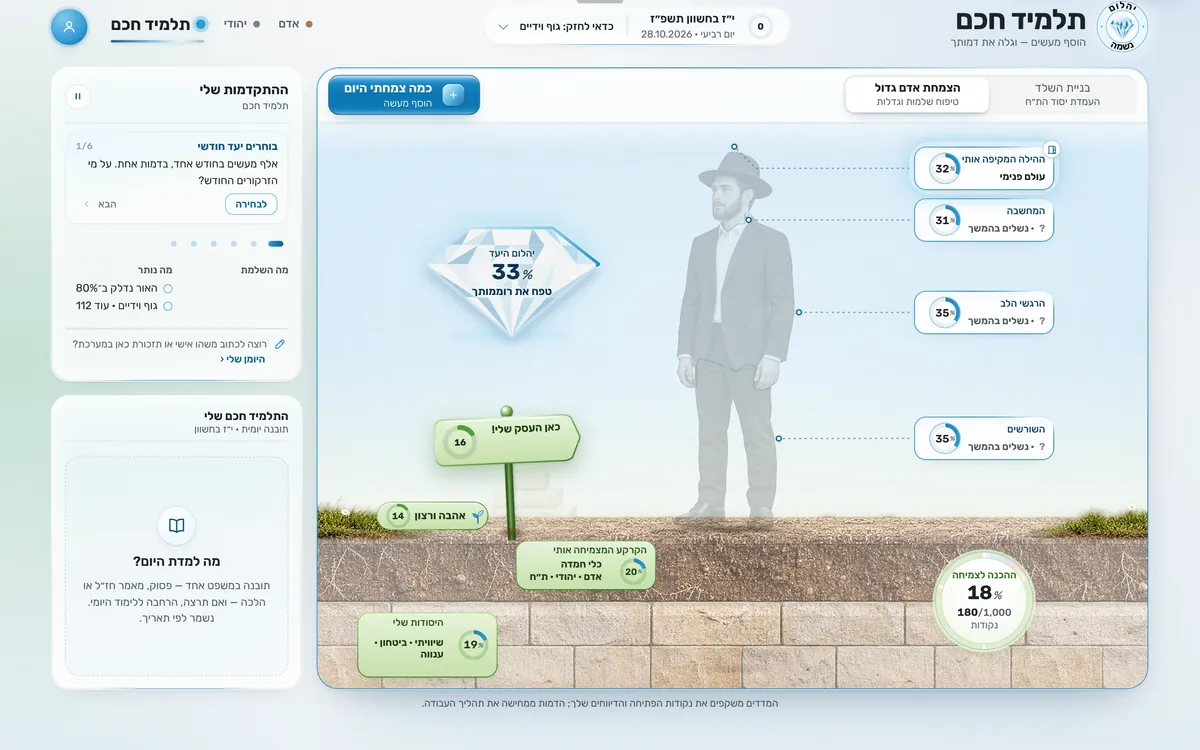Click the 35% ring on השורשים card
The image size is (1200, 750).
[943, 438]
